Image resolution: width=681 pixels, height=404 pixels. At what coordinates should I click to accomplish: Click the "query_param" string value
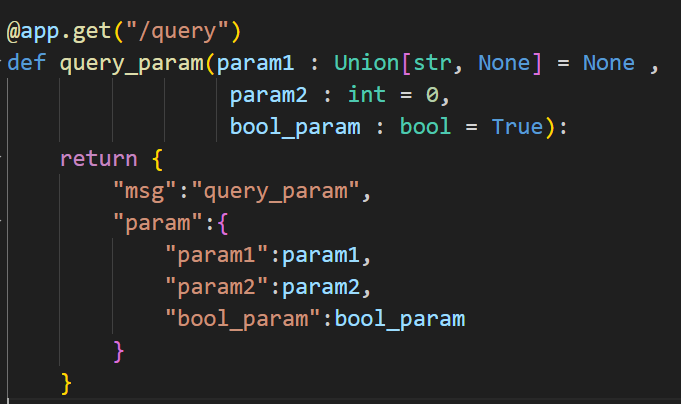coord(276,191)
